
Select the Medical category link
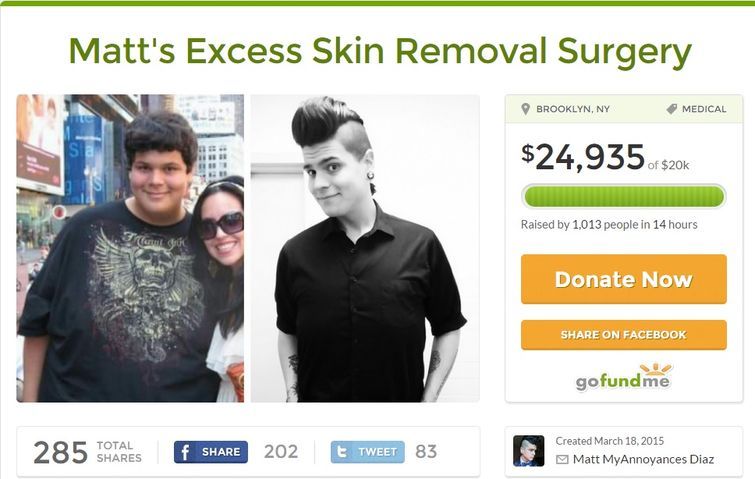(704, 109)
